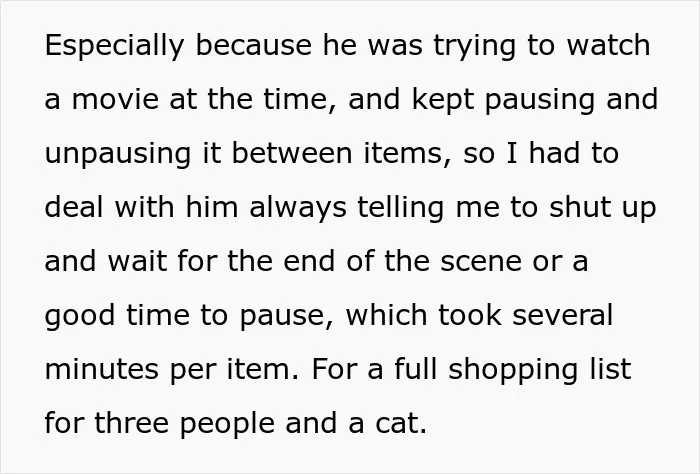Screen dimensions: 700x474
Task: Click the word 'three'
Action: tap(132, 424)
